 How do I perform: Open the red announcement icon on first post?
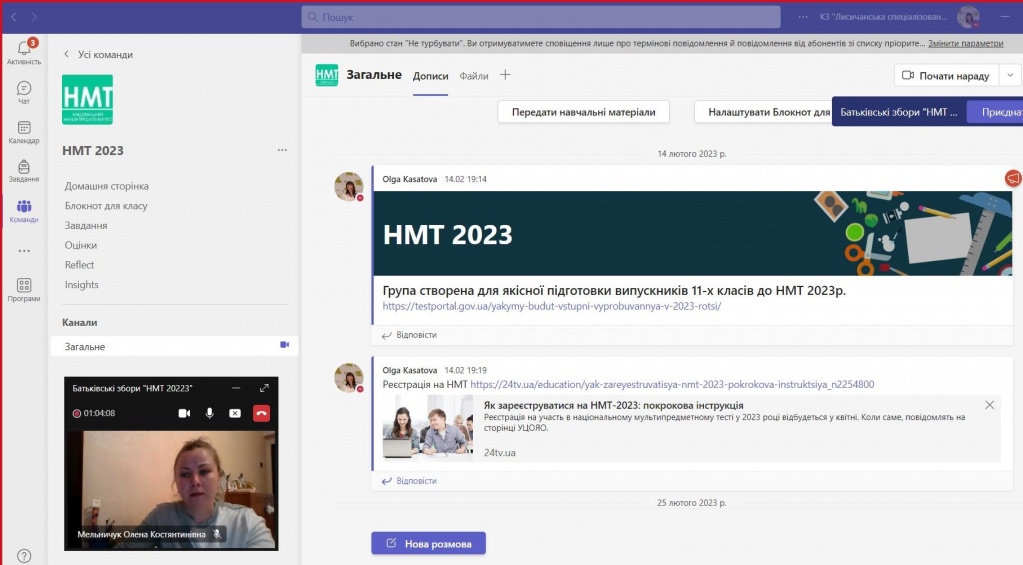click(x=1013, y=178)
